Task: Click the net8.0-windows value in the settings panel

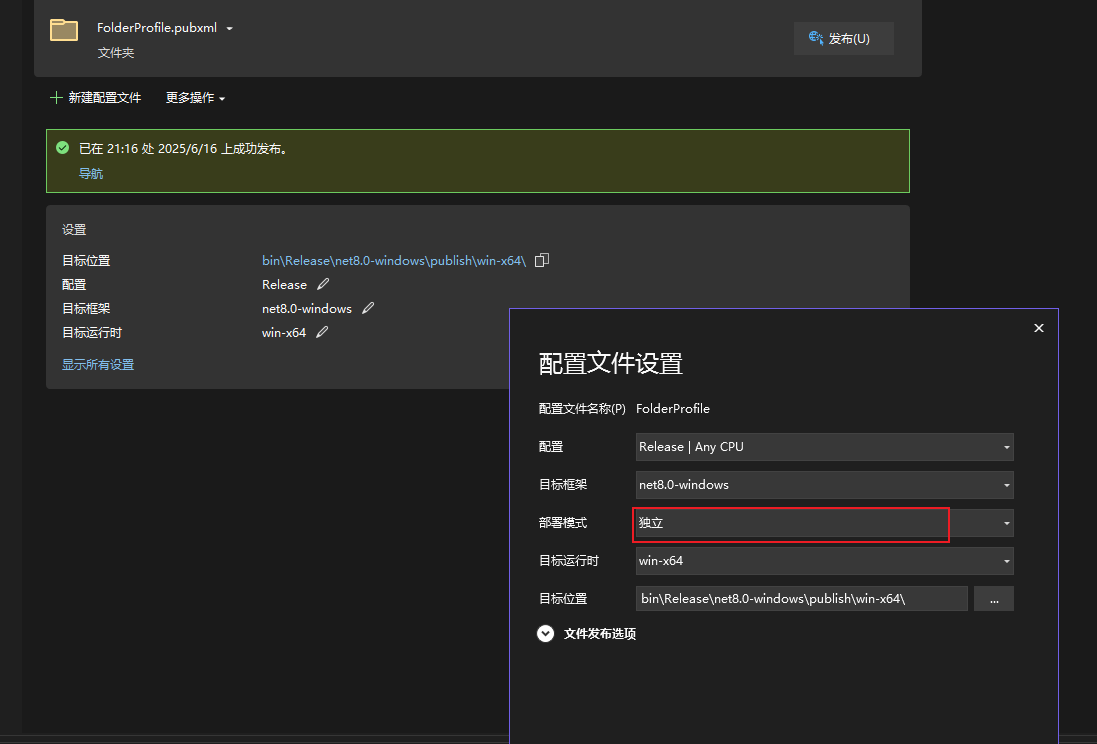Action: click(x=307, y=309)
